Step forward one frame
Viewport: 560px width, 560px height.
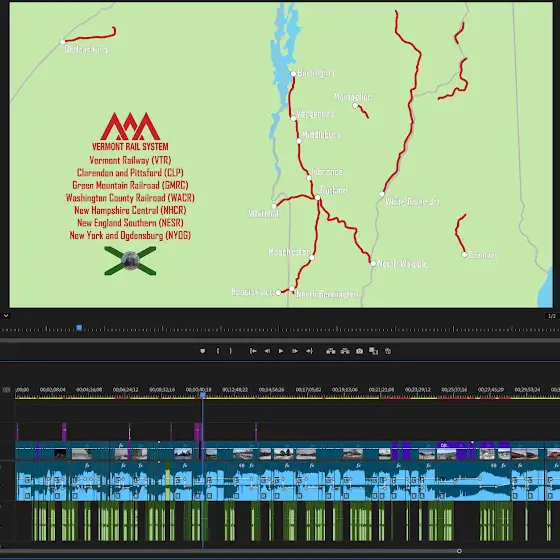pyautogui.click(x=295, y=351)
